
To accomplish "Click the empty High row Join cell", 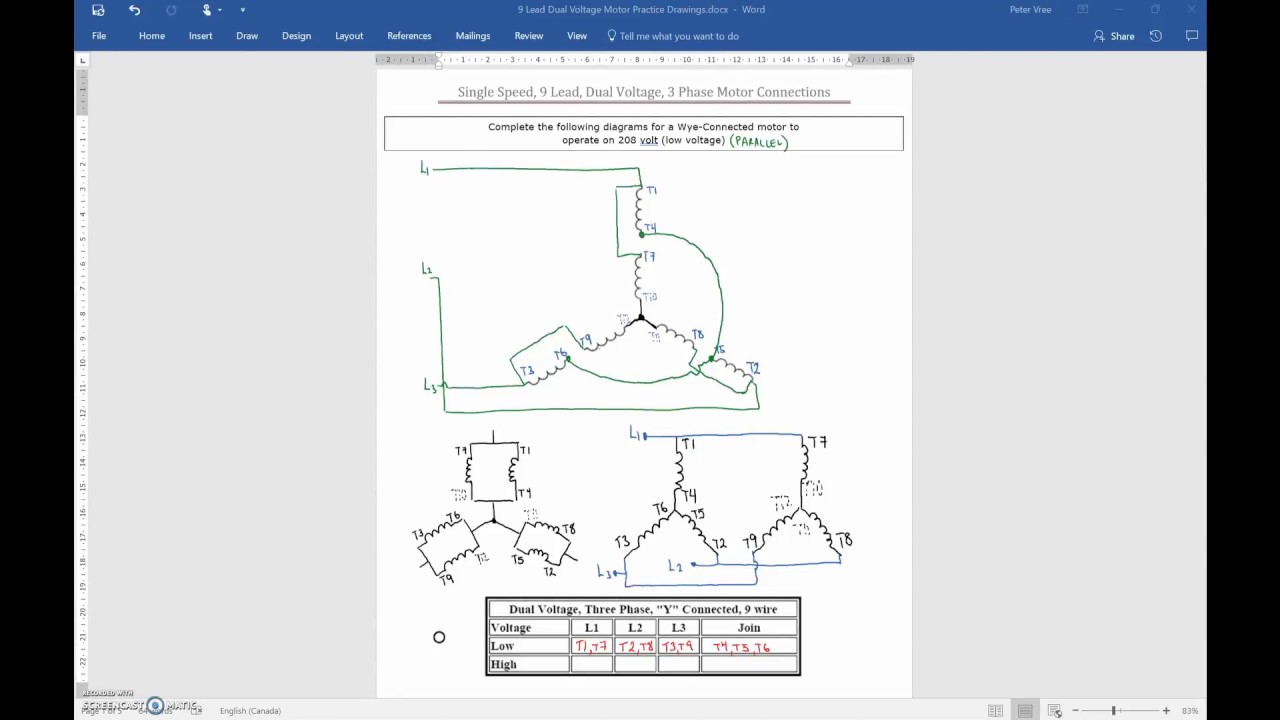I will [x=749, y=664].
